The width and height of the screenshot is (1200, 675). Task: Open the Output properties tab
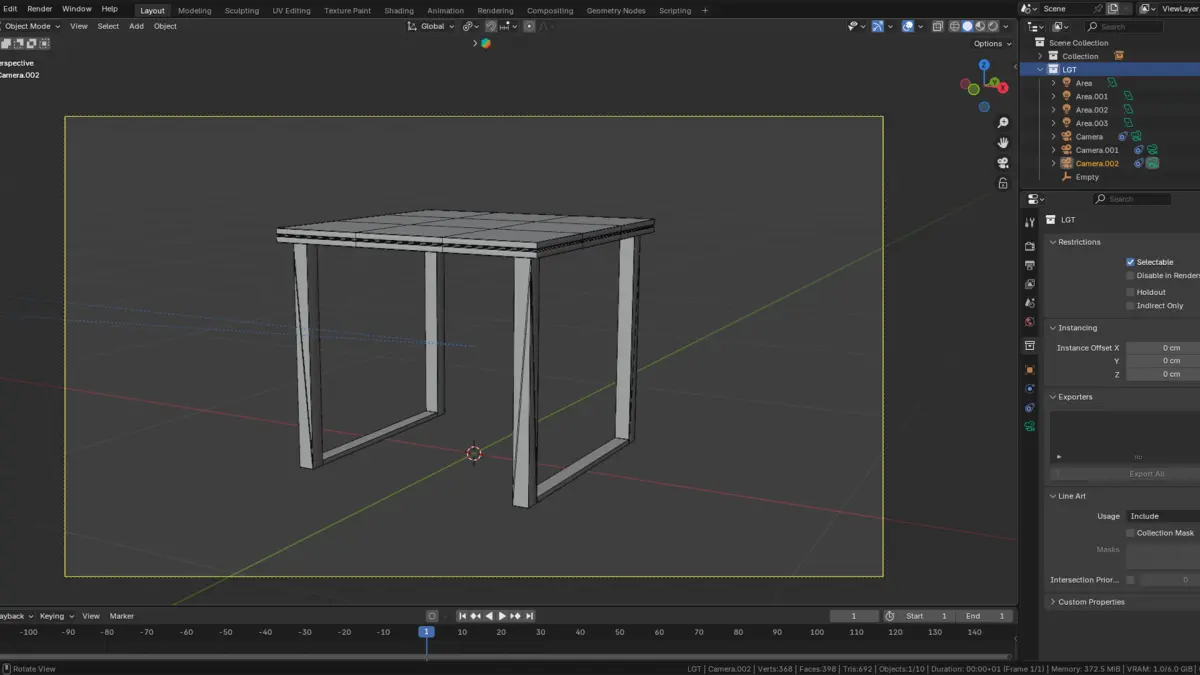[x=1030, y=265]
